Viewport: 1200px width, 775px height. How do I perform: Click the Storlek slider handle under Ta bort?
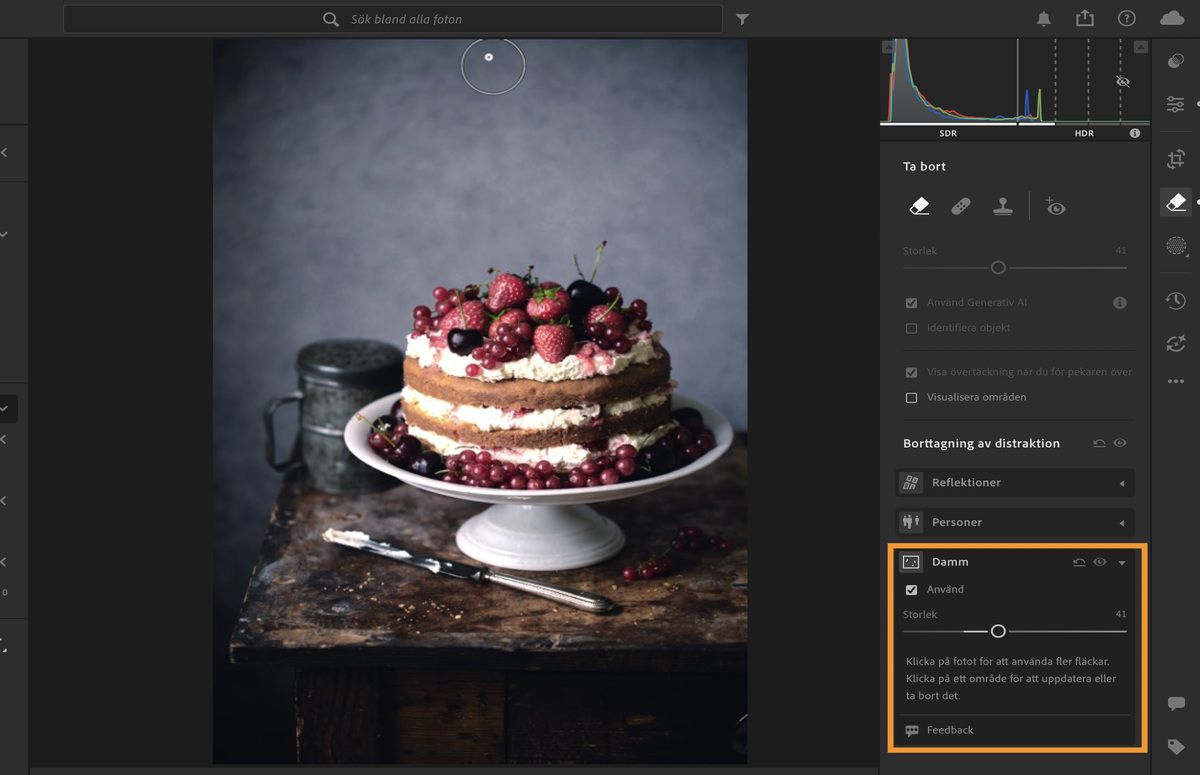tap(998, 267)
